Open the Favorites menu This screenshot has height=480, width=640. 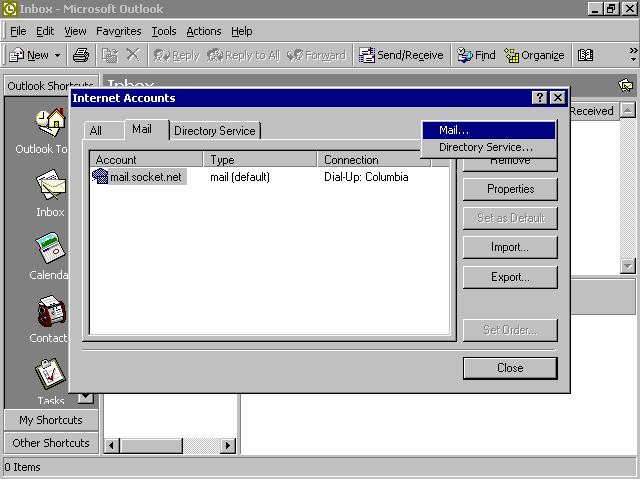118,31
